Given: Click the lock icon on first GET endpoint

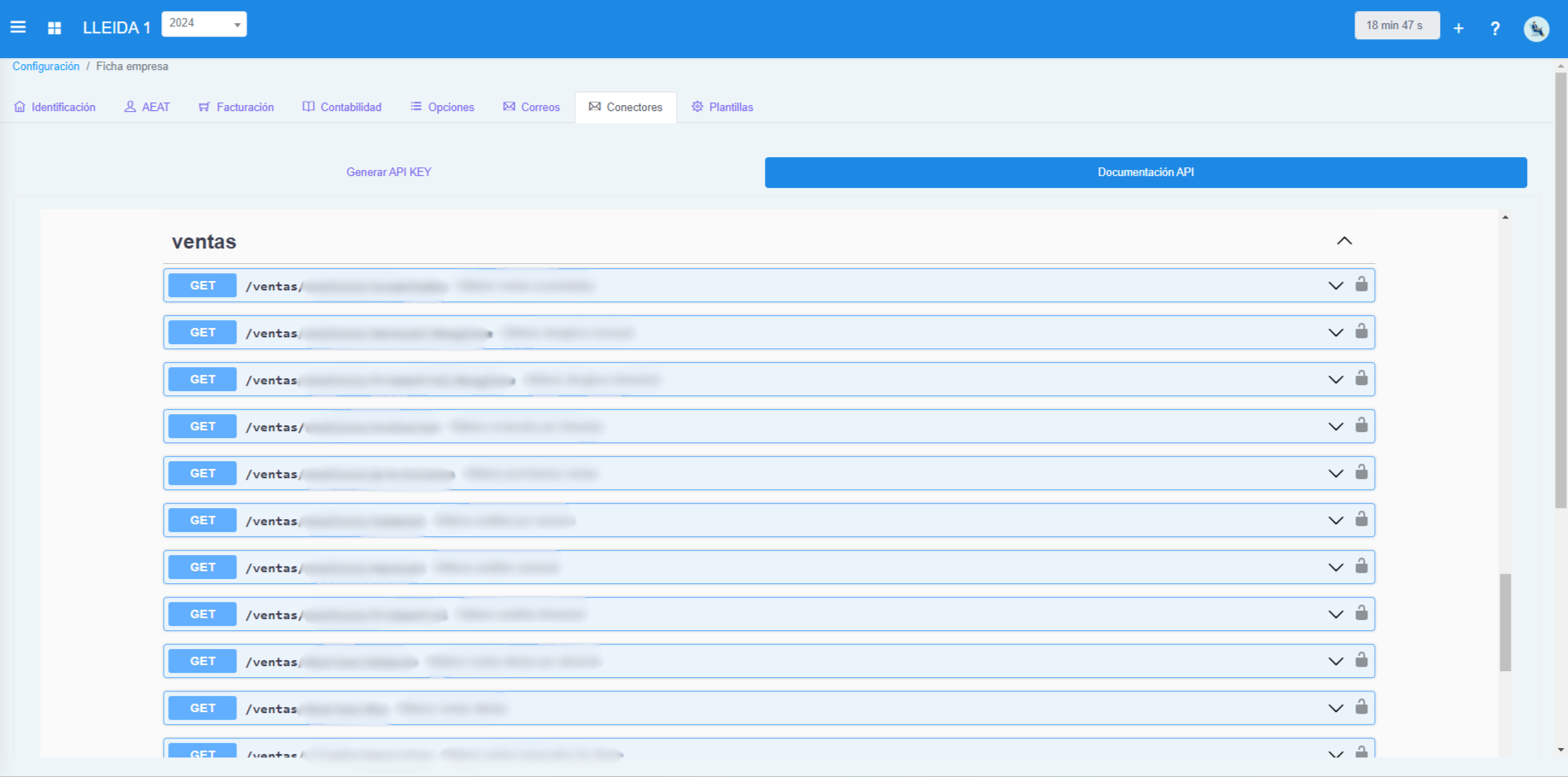Looking at the screenshot, I should point(1362,285).
